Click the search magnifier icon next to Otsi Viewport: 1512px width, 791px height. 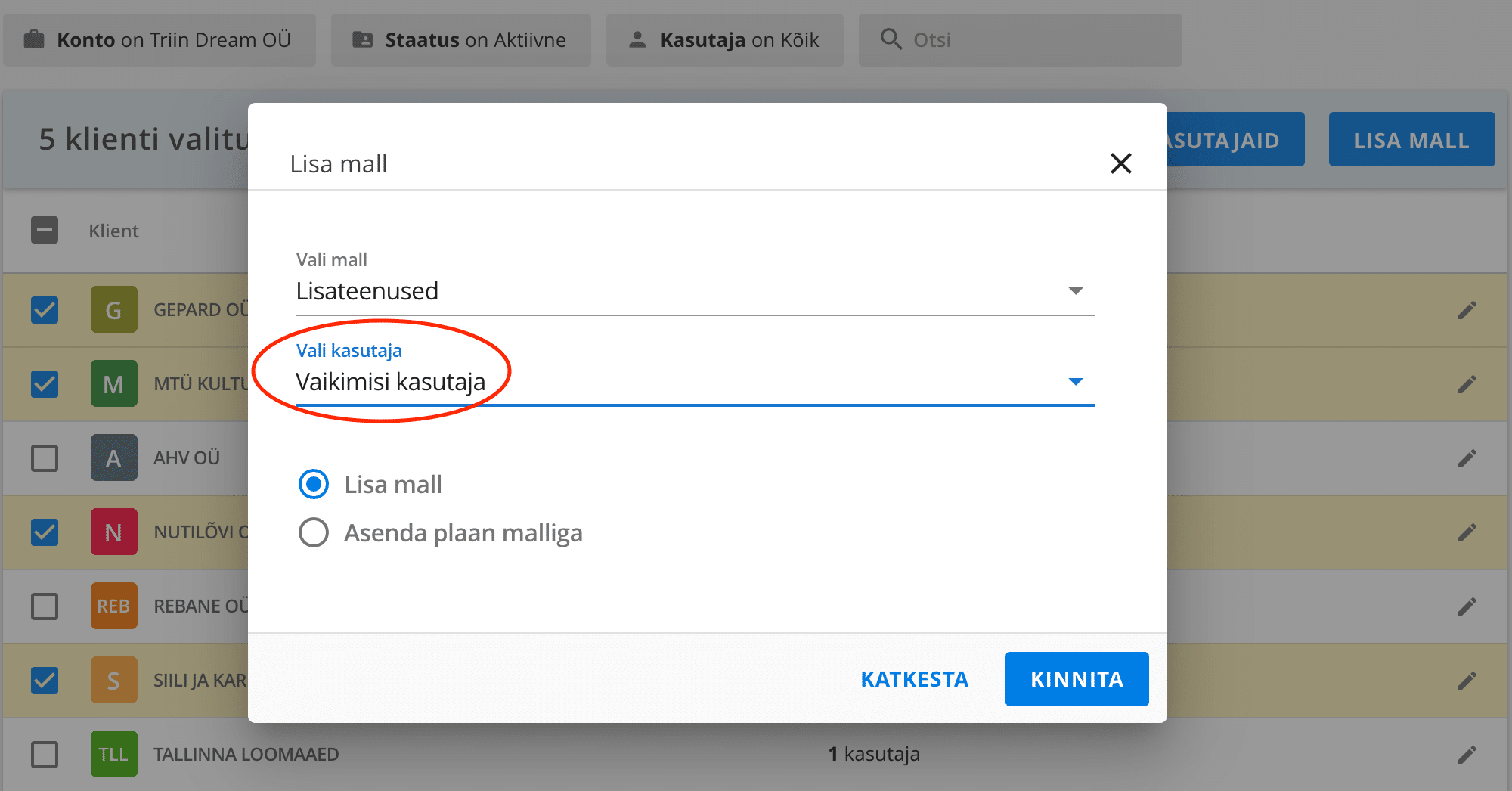point(891,39)
